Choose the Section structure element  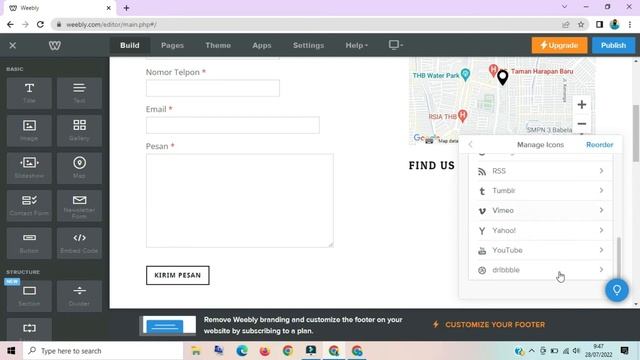(29, 296)
